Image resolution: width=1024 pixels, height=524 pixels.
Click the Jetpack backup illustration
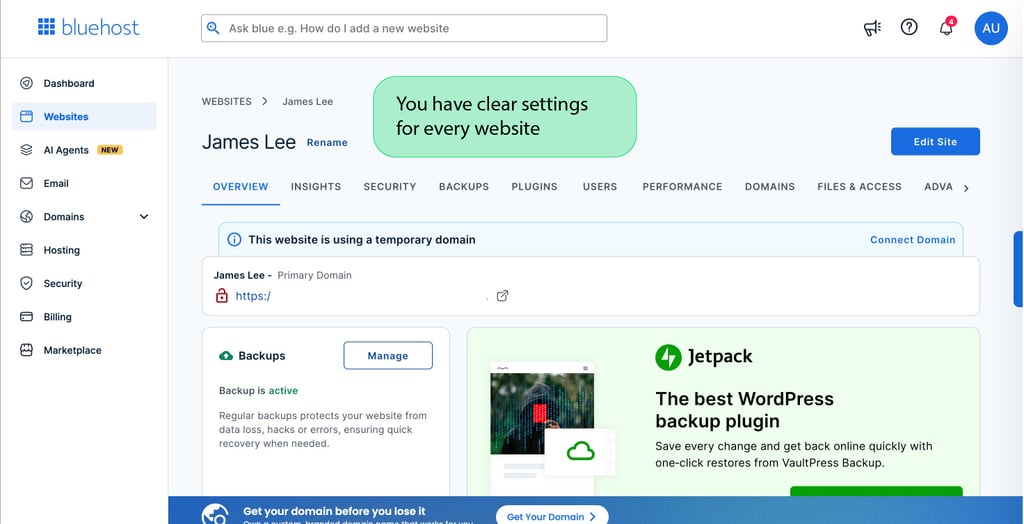click(x=552, y=427)
